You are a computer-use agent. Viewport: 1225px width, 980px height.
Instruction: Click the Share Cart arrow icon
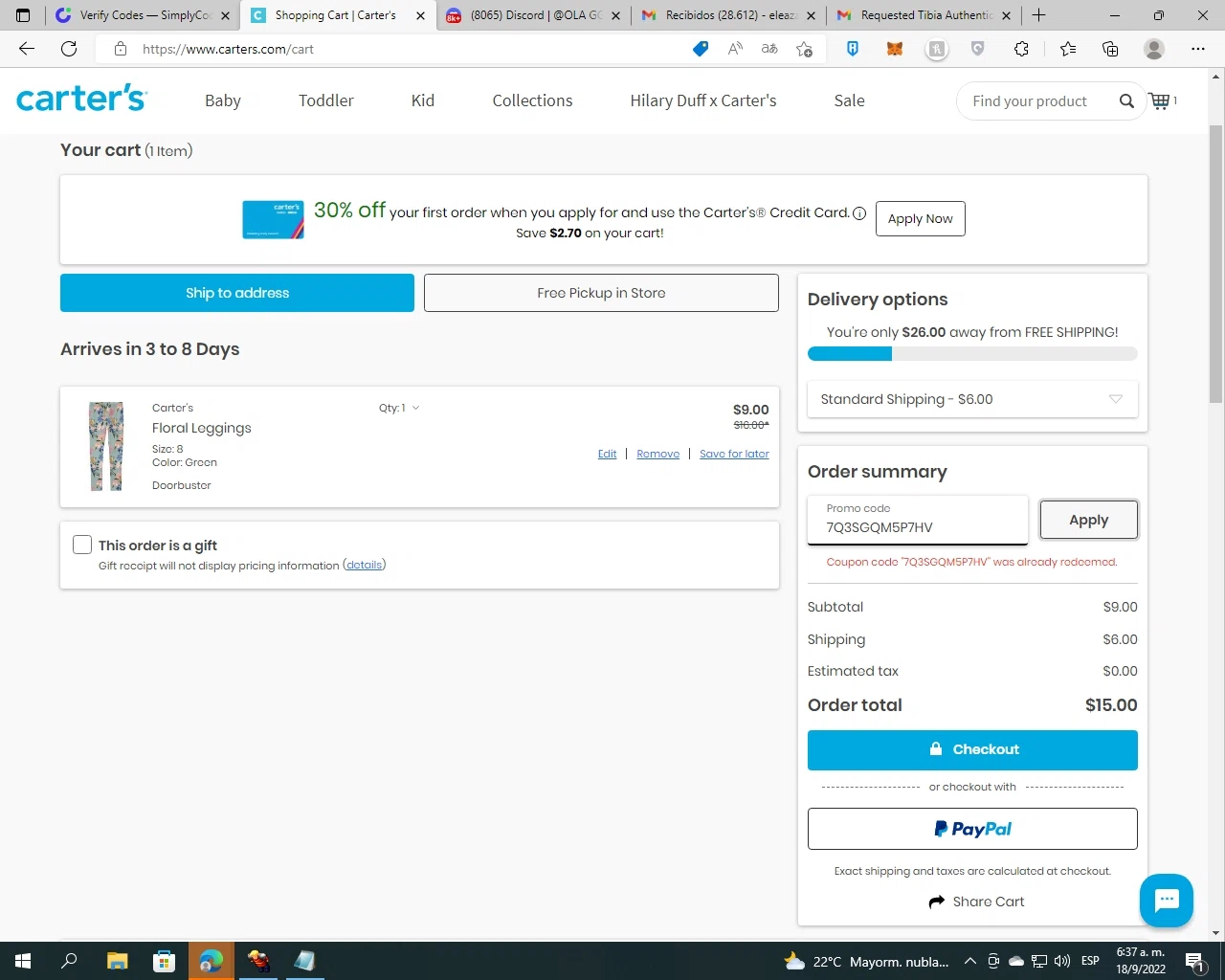937,902
